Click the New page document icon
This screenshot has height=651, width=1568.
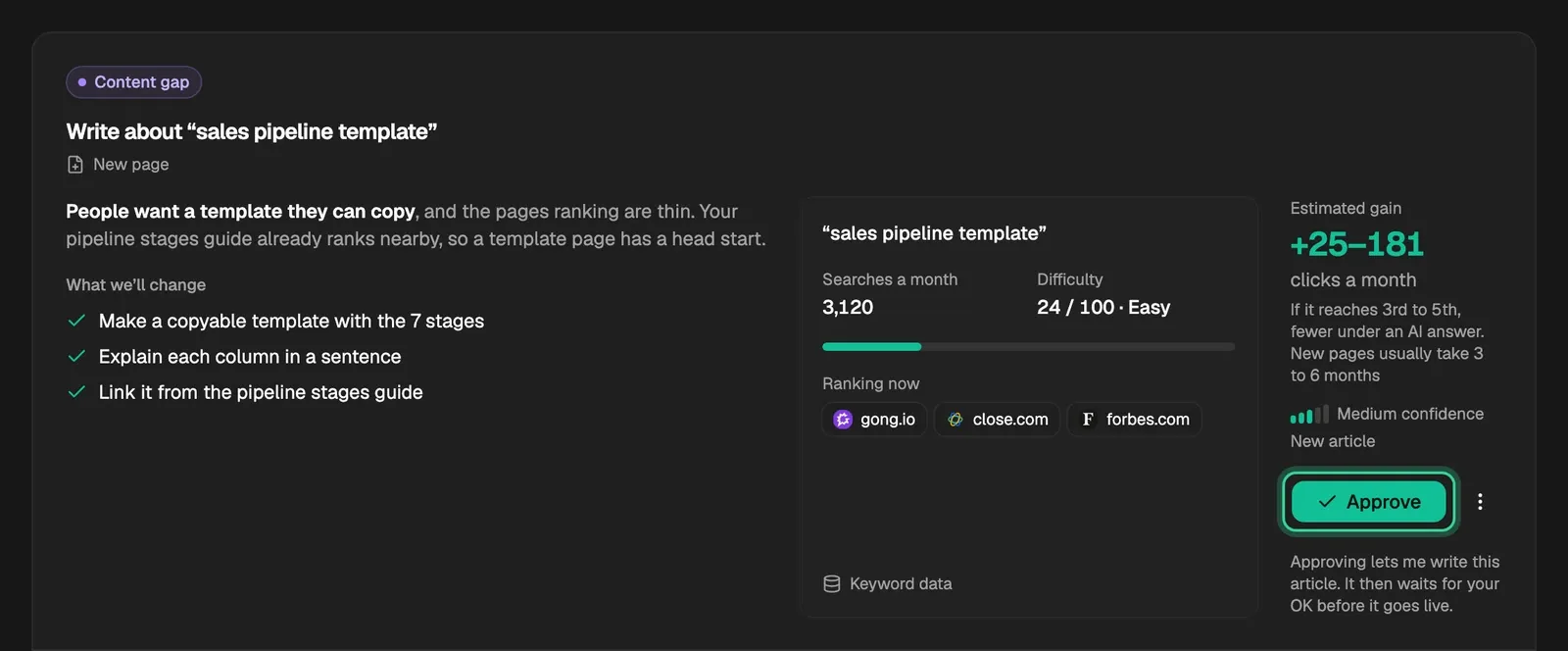click(75, 164)
